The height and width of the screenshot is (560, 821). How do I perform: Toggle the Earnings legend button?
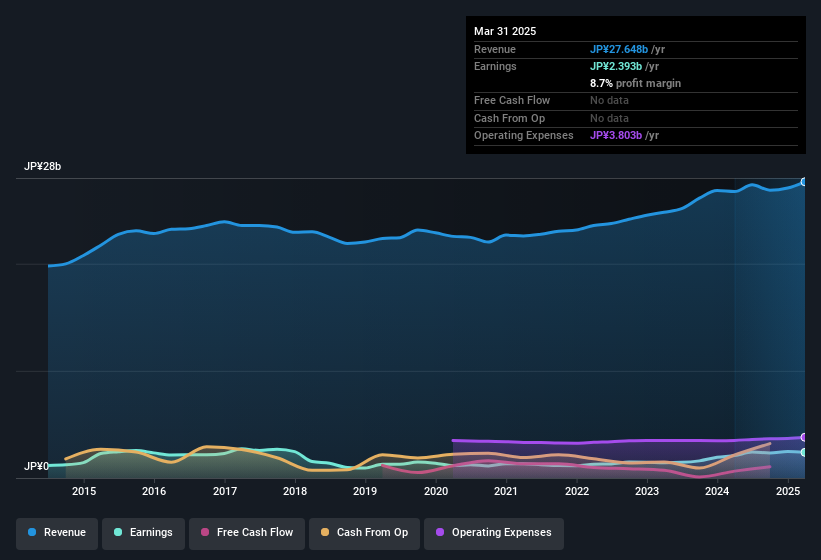pos(143,533)
